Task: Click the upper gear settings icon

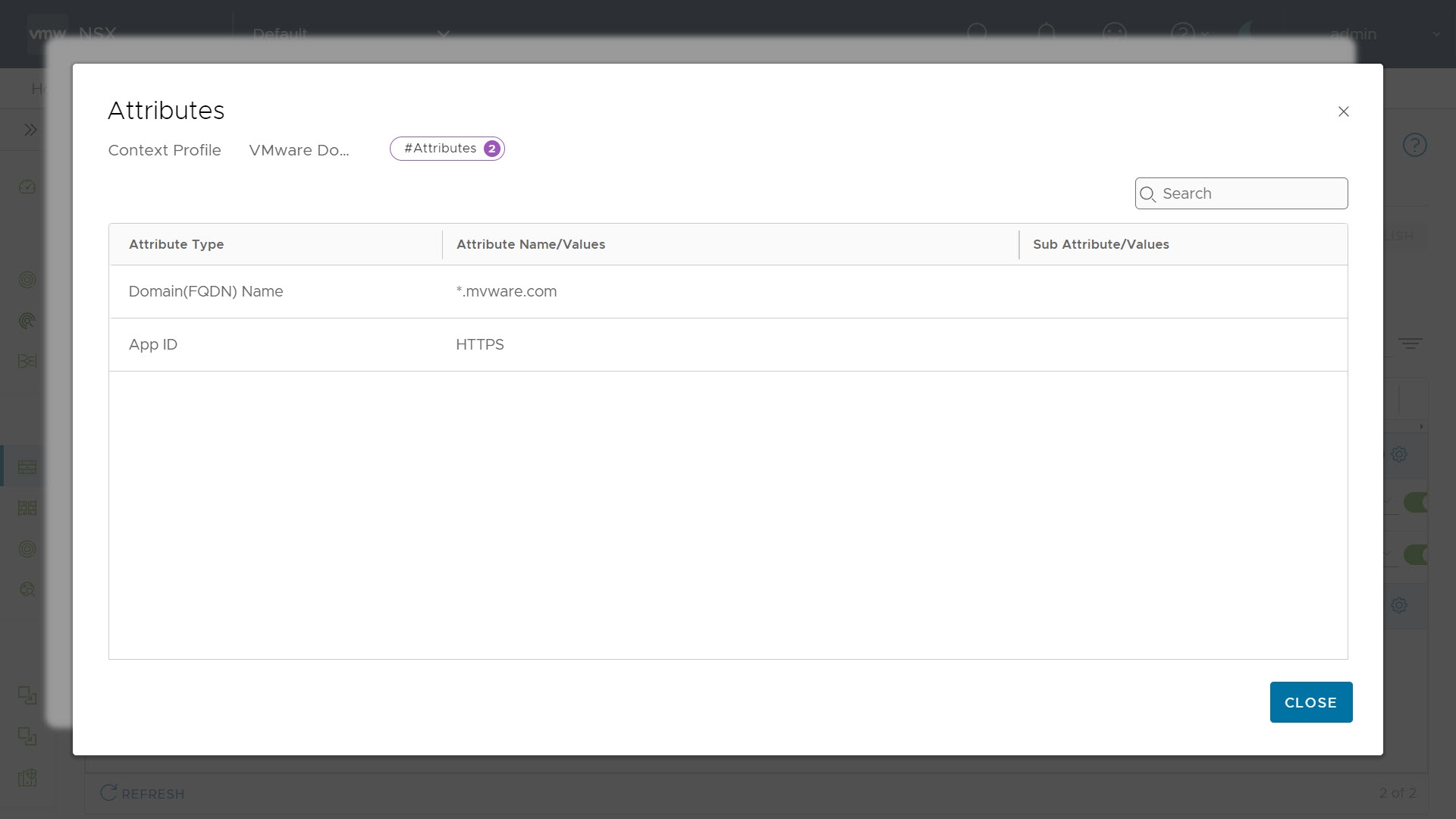Action: pyautogui.click(x=1399, y=454)
